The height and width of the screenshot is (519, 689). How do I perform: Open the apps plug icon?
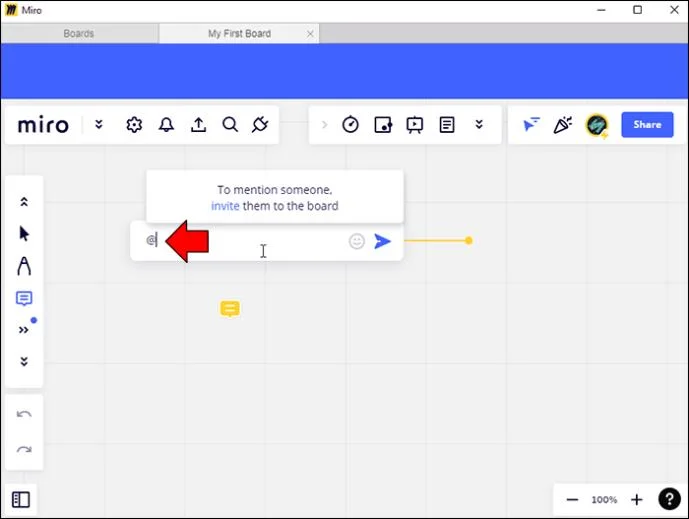click(x=260, y=125)
